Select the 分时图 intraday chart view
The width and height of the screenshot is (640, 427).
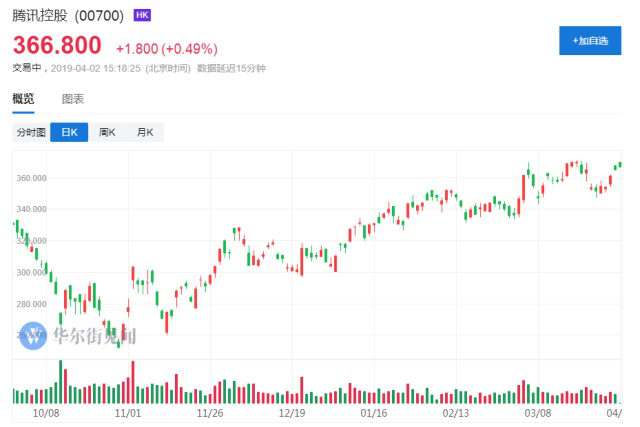tap(31, 132)
